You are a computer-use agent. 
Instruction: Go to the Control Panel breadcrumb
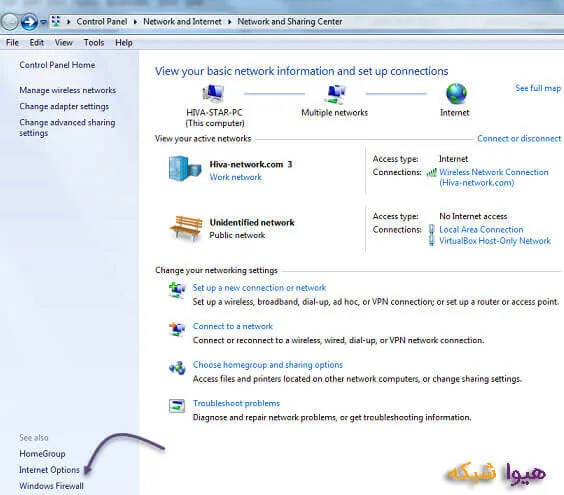[102, 22]
